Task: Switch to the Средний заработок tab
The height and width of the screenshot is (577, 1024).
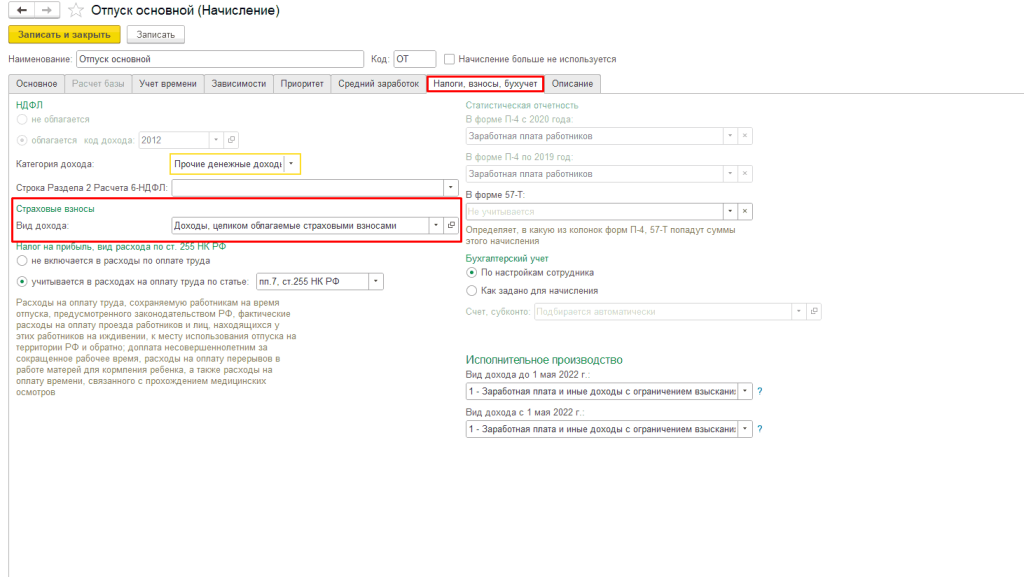Action: [378, 84]
